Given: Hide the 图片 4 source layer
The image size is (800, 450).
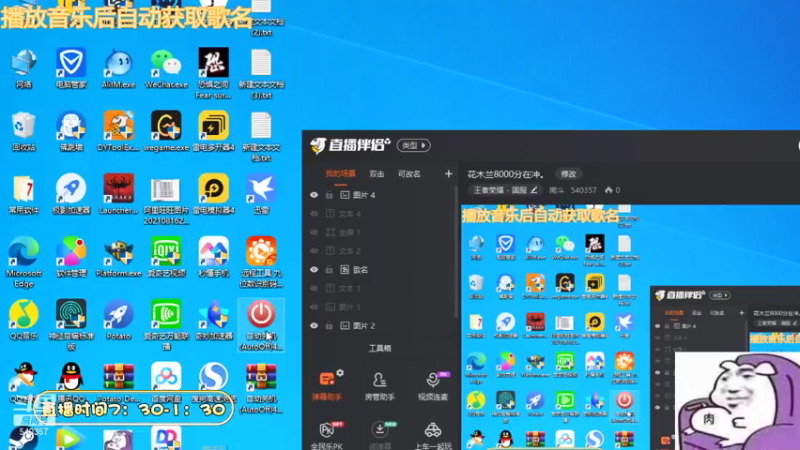Looking at the screenshot, I should pyautogui.click(x=314, y=195).
